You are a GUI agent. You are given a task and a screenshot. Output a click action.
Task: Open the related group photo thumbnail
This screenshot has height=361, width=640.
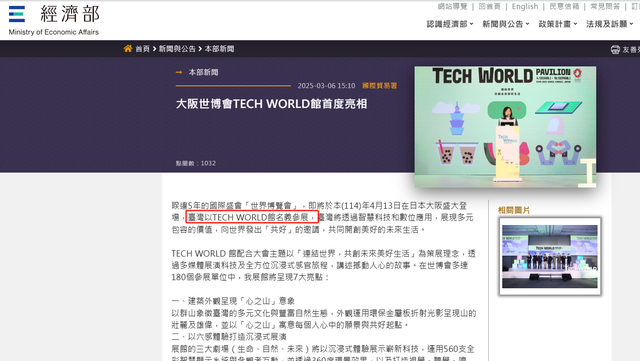click(550, 256)
